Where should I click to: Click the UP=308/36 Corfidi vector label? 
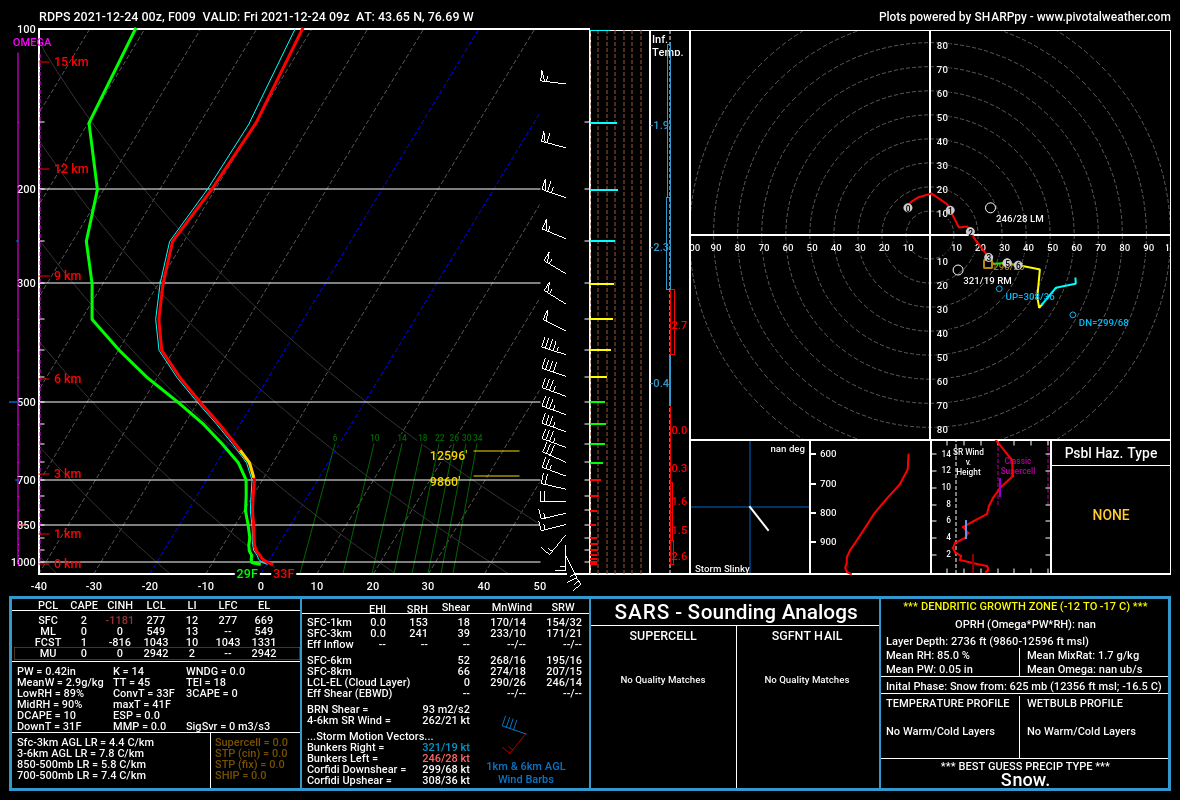point(1029,297)
